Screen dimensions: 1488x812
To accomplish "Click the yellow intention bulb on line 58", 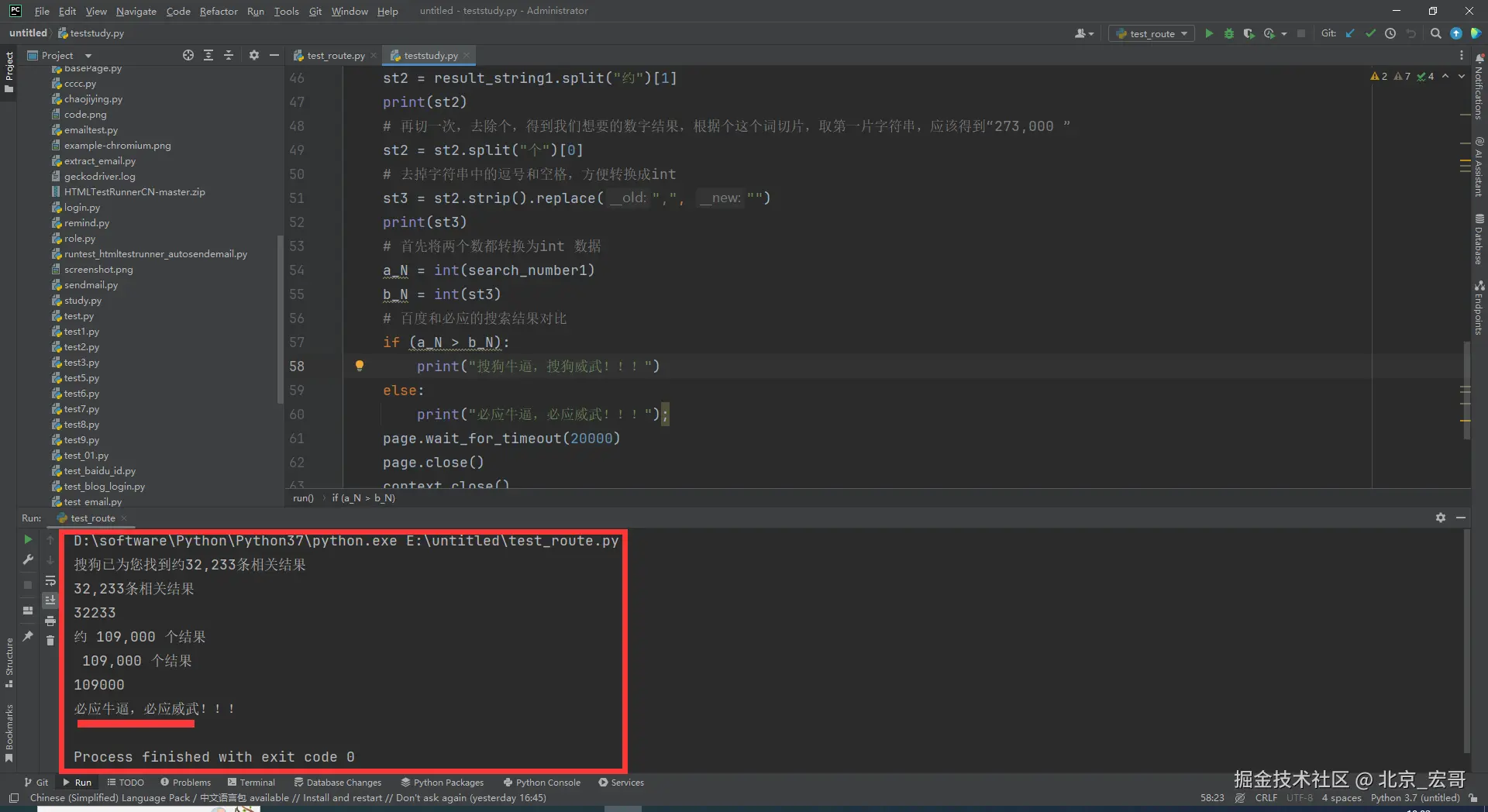I will coord(360,366).
